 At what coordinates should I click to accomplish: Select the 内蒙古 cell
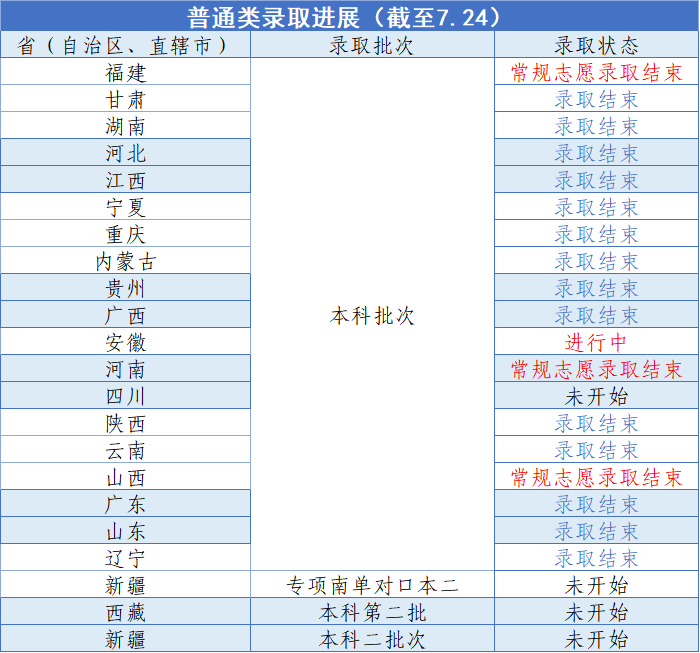(125, 261)
